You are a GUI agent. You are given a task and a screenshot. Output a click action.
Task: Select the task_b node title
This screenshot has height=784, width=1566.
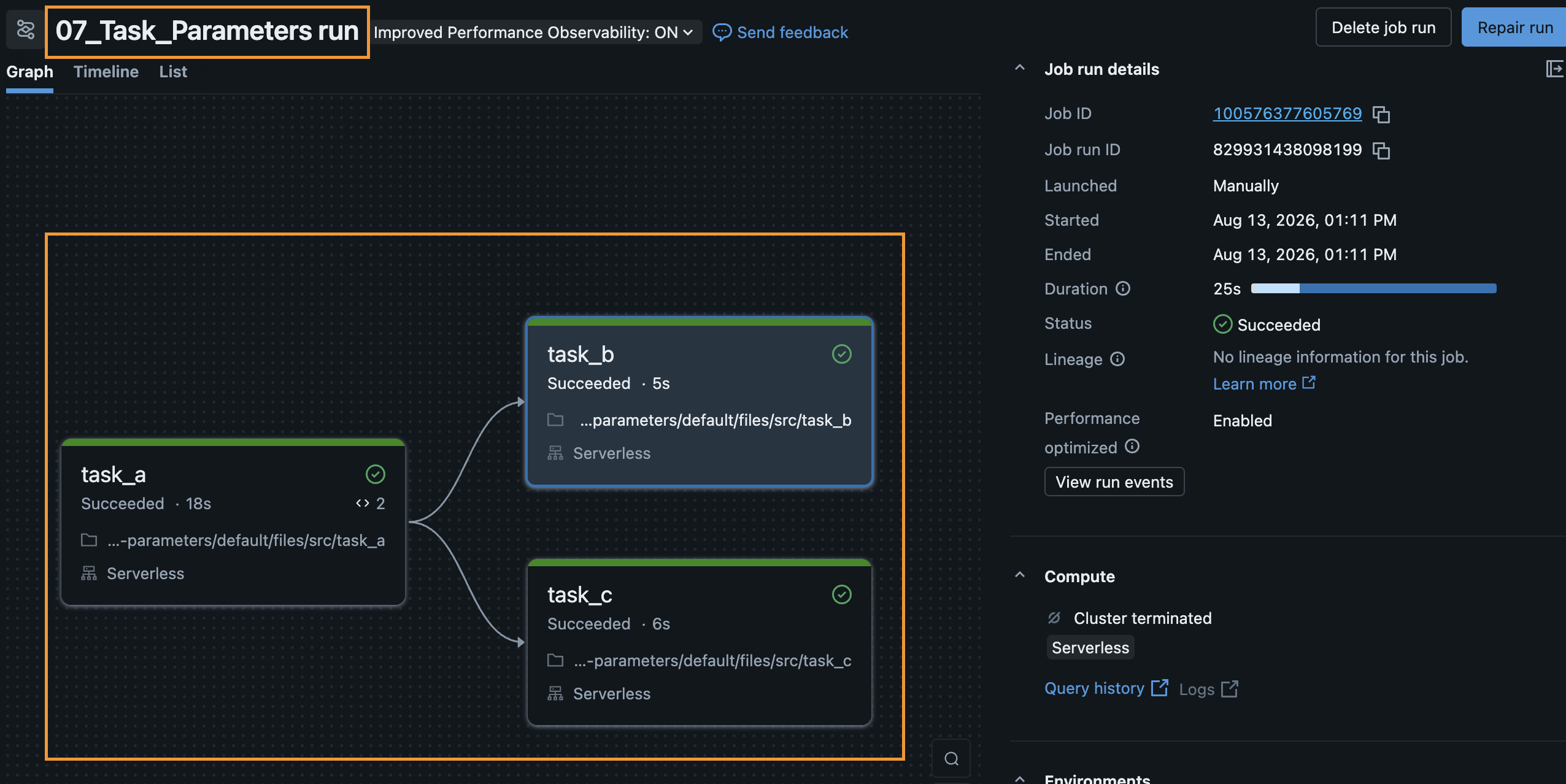pyautogui.click(x=580, y=354)
